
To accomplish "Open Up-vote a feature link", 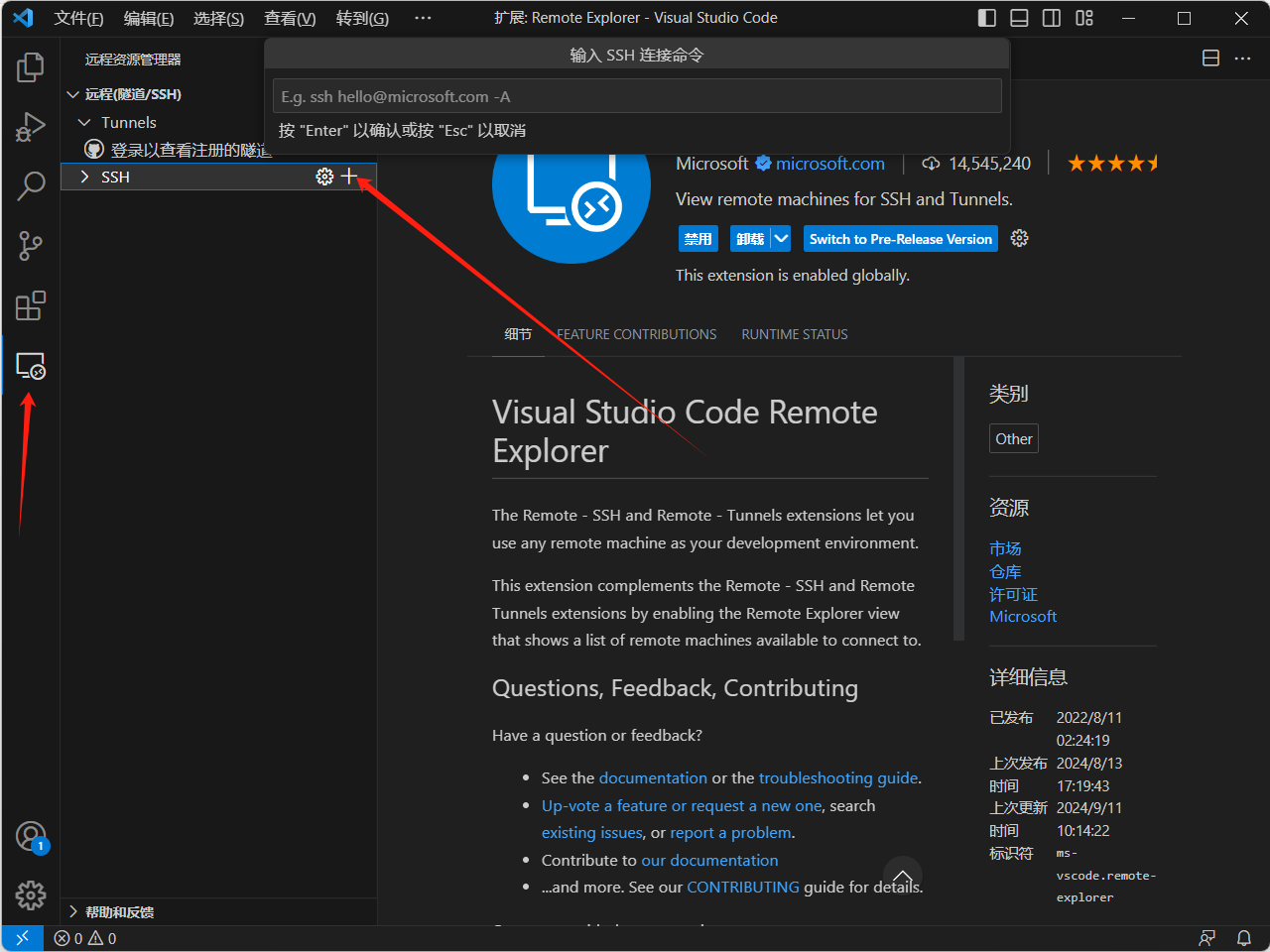I will [682, 805].
